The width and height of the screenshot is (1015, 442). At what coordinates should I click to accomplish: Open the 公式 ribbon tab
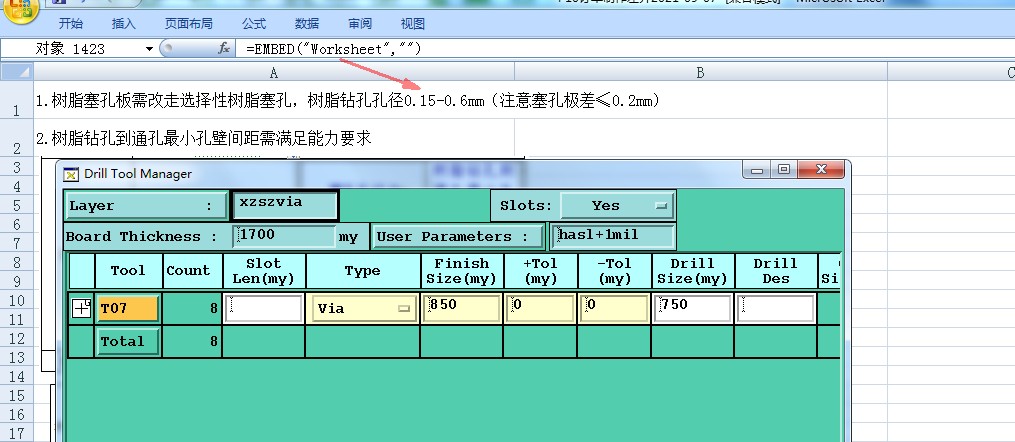tap(254, 24)
